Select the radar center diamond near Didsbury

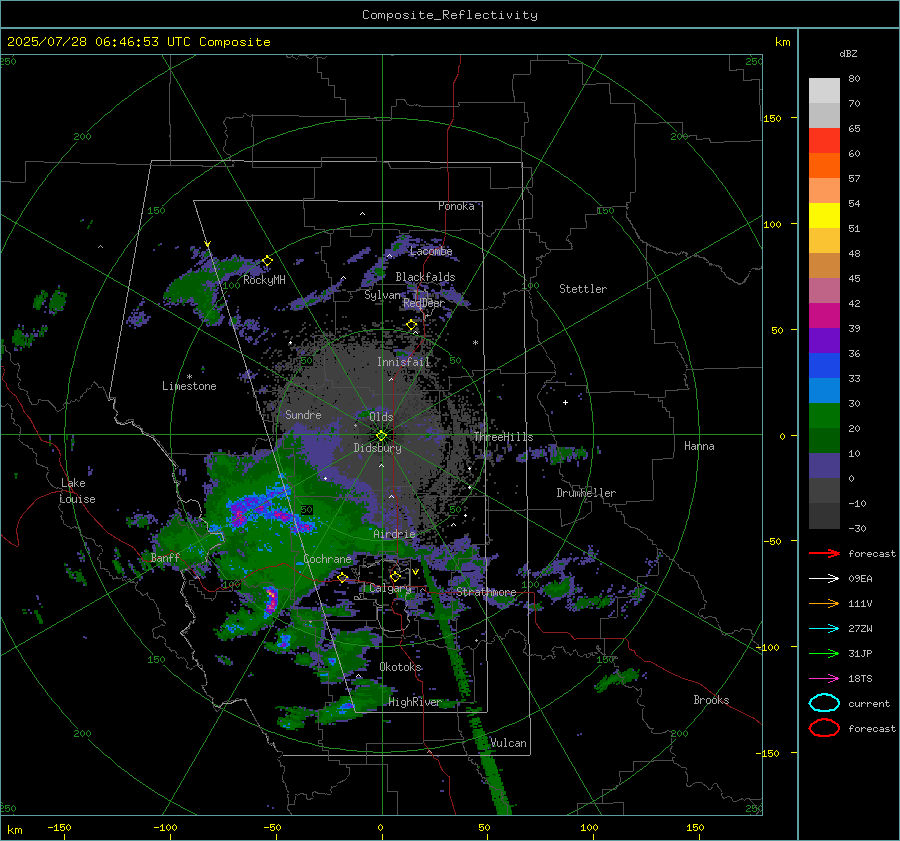click(x=381, y=436)
